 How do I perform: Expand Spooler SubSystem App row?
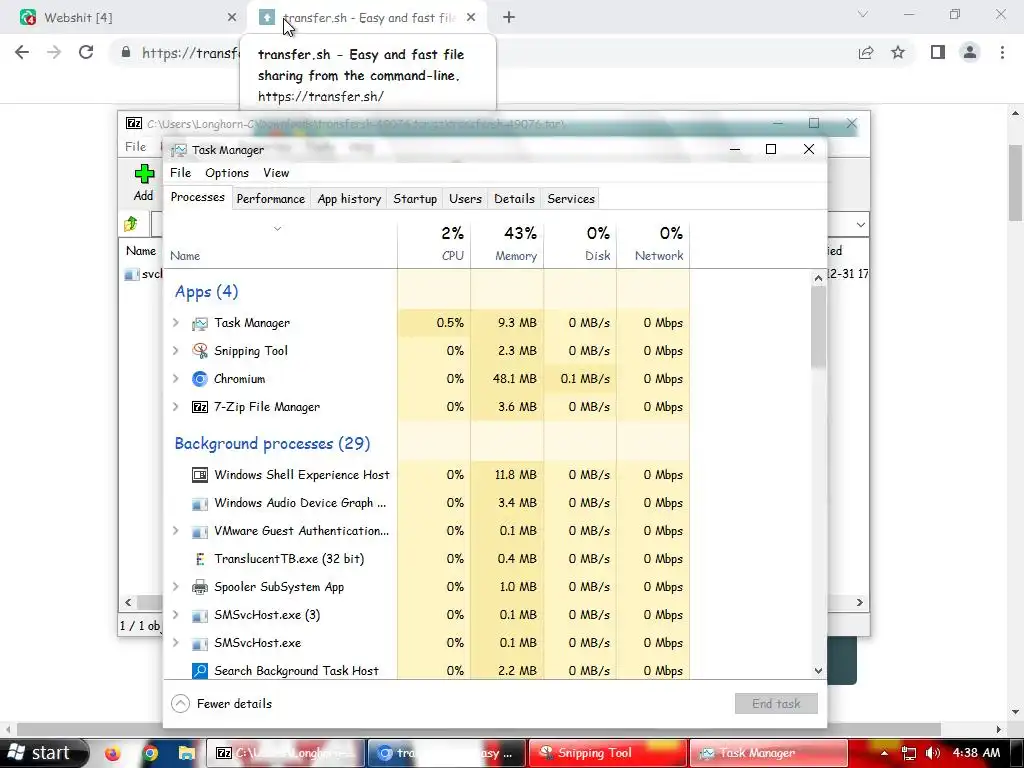(176, 586)
